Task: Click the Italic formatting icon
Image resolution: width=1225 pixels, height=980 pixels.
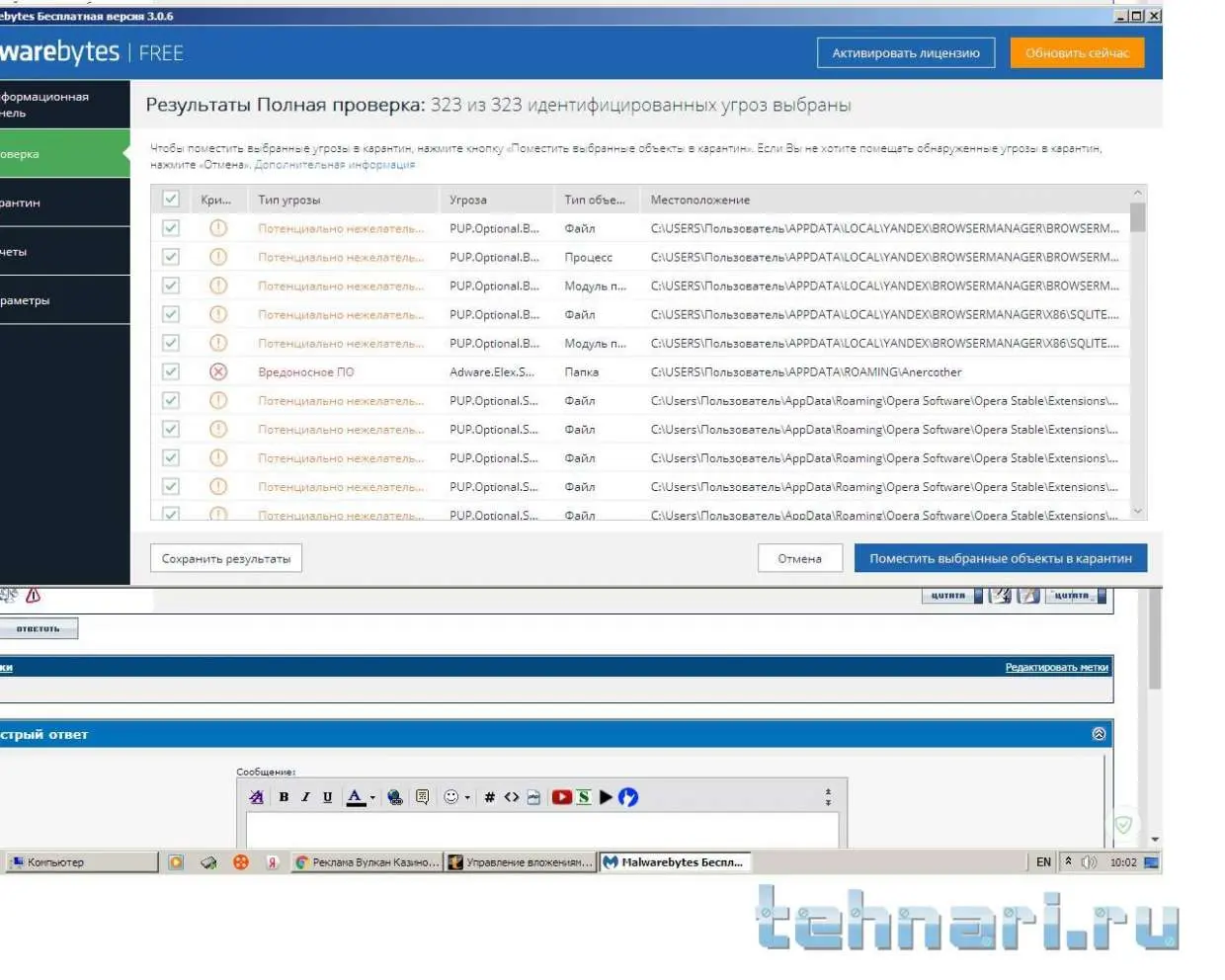Action: (305, 797)
